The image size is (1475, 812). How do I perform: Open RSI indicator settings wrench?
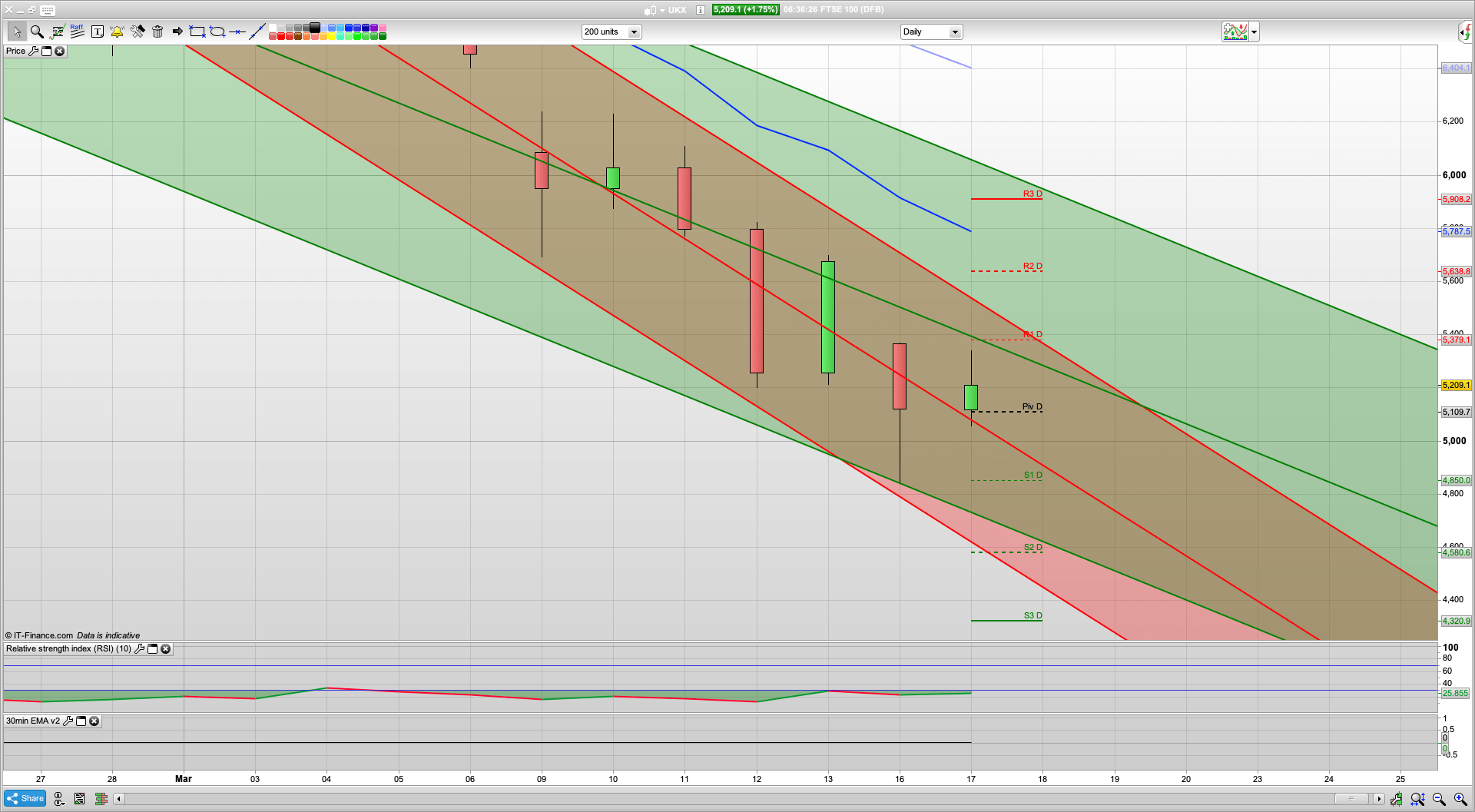click(x=139, y=649)
